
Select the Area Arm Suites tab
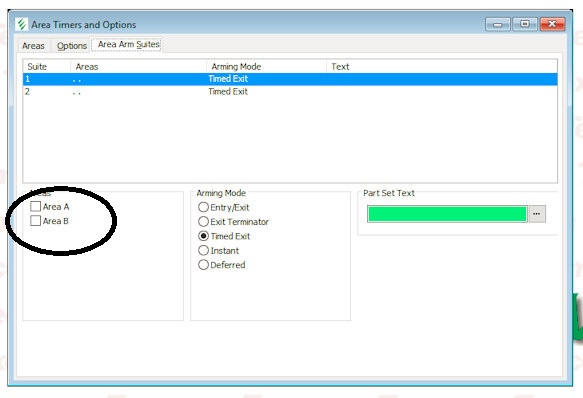[x=129, y=45]
